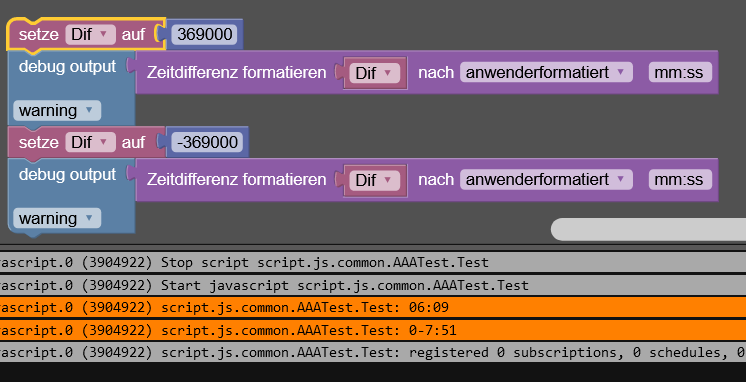Click the horizontal workspace scrollbar
Viewport: 746px width, 382px height.
pyautogui.click(x=648, y=229)
